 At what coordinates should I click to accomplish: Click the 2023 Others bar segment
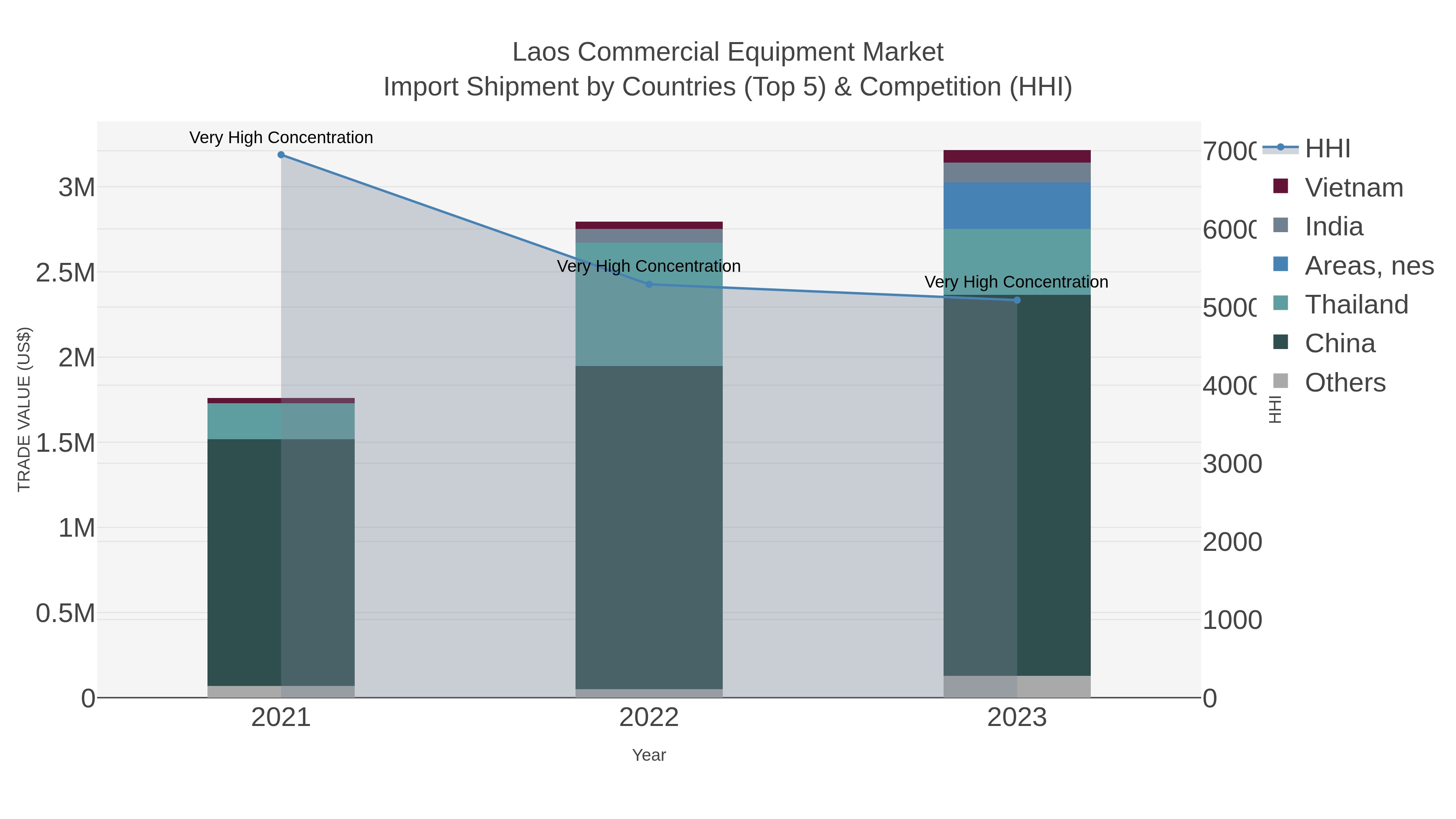[x=1017, y=687]
